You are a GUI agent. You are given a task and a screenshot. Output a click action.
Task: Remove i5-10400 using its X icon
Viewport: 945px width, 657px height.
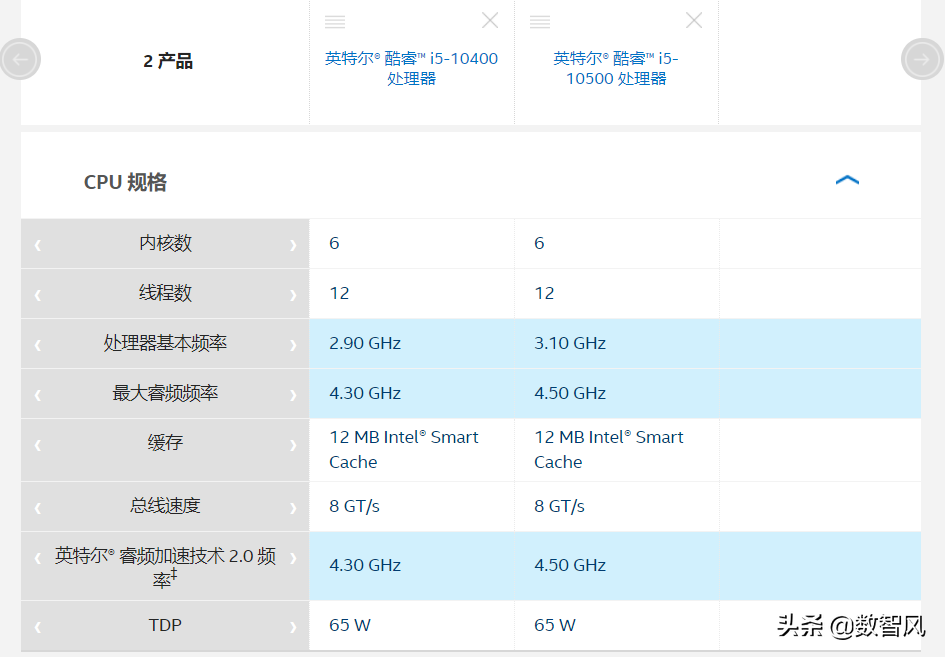490,20
